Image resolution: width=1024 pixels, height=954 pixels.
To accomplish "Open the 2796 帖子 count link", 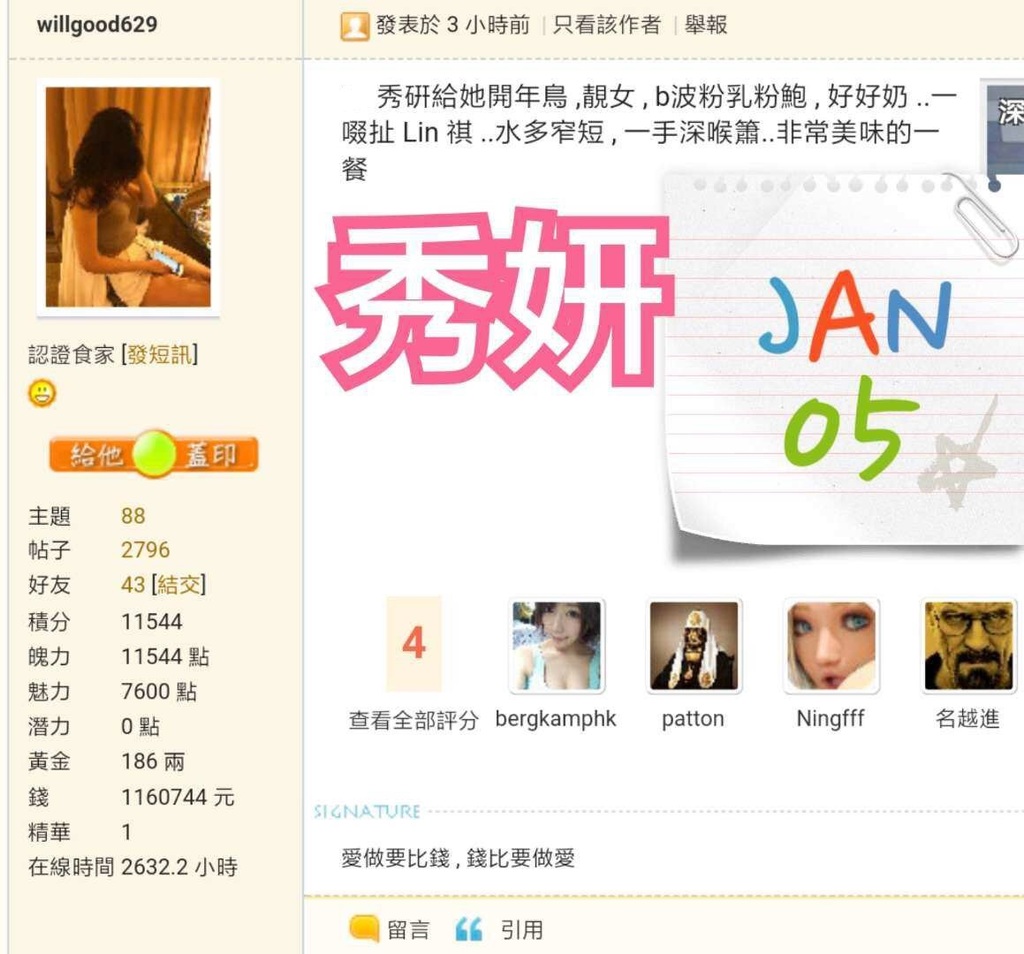I will [145, 550].
